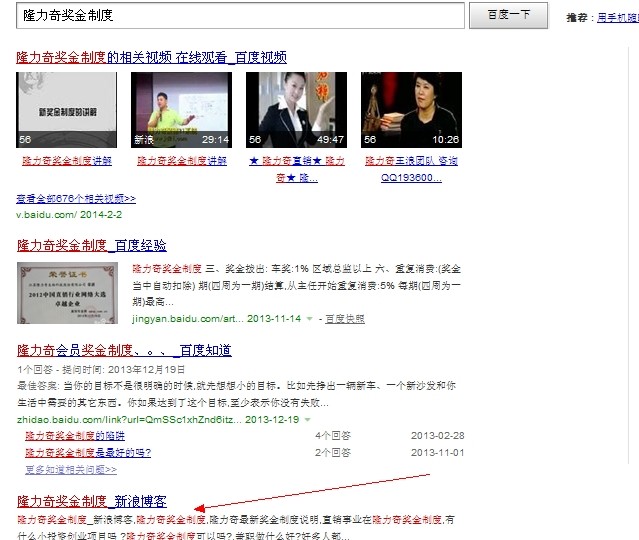
Task: Click the Baidu search input field
Action: click(240, 15)
